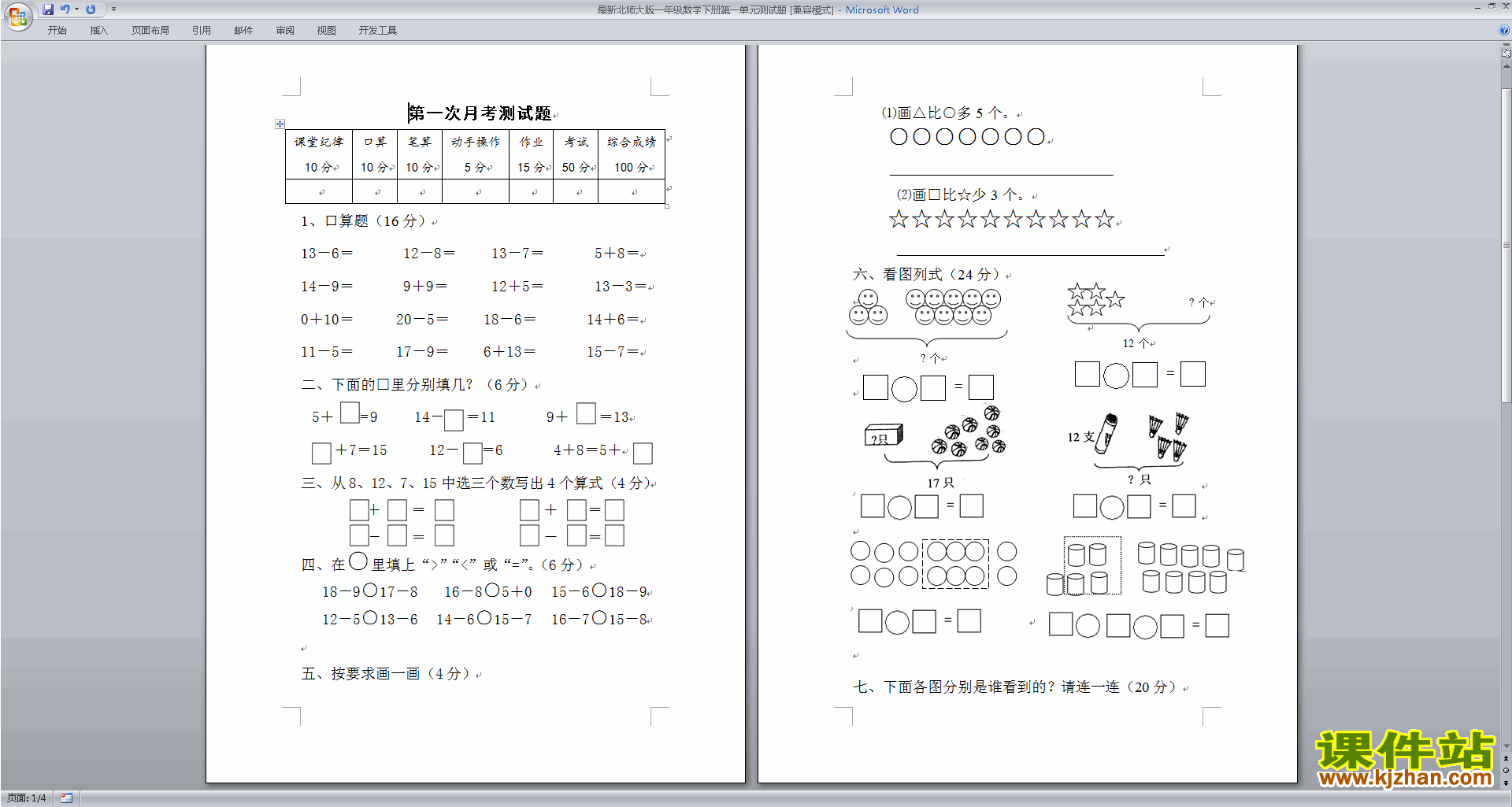Click the comparison 18－9○17－8

370,591
